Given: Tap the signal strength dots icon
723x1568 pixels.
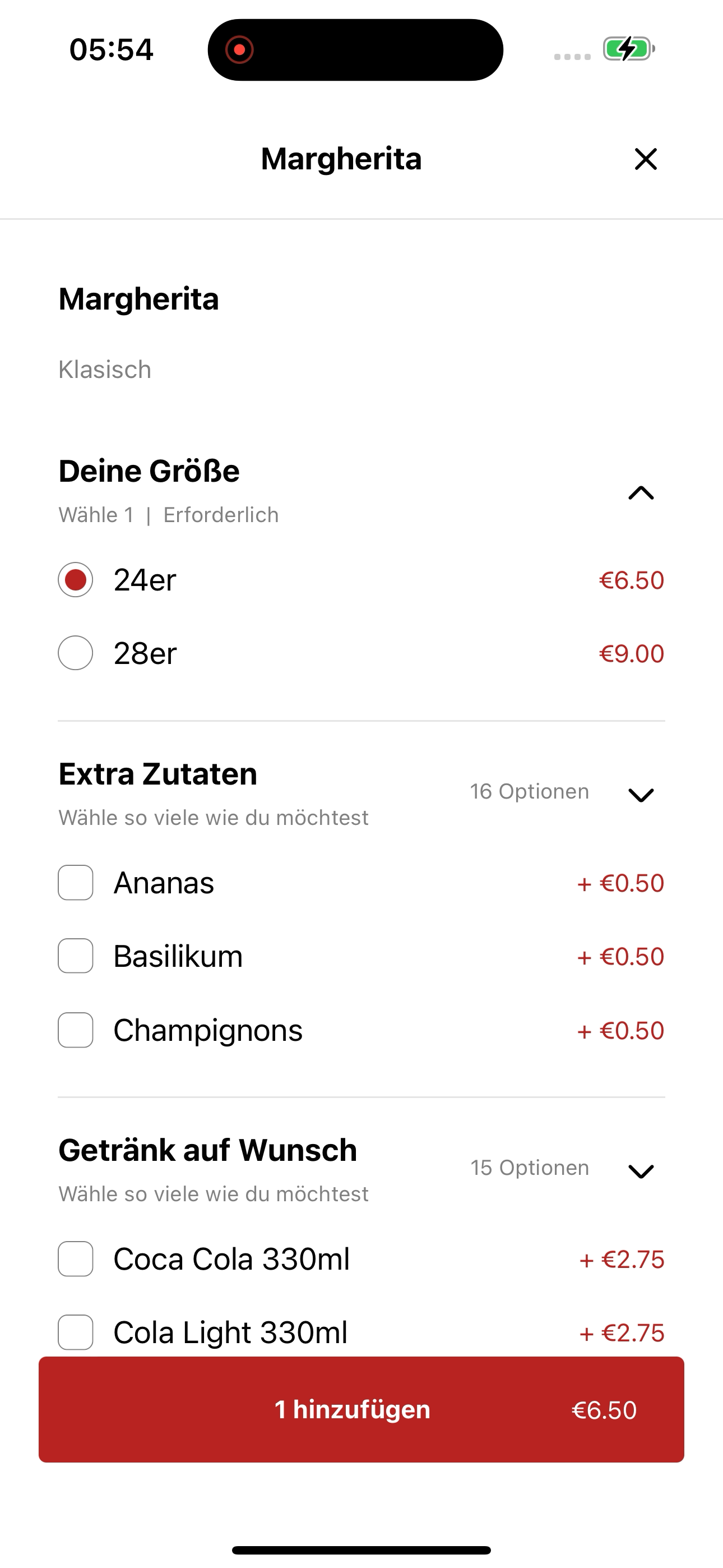Looking at the screenshot, I should click(x=572, y=57).
